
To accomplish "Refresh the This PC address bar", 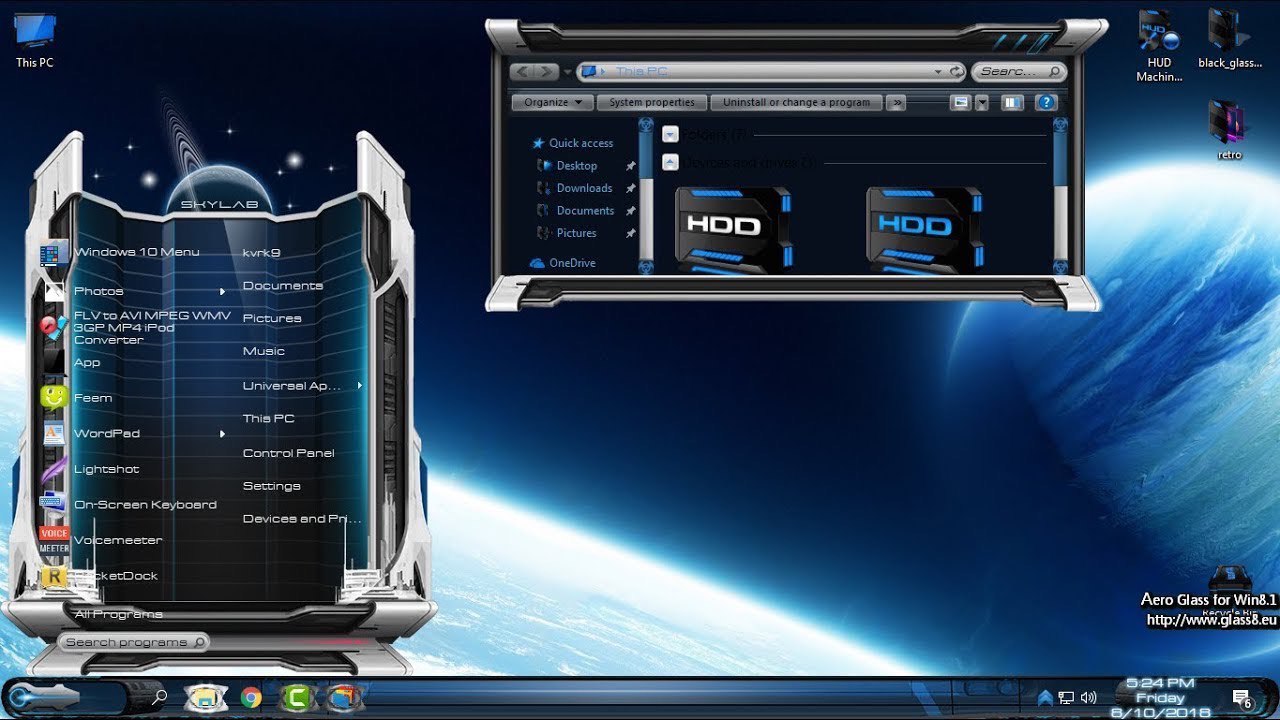I will (x=956, y=71).
